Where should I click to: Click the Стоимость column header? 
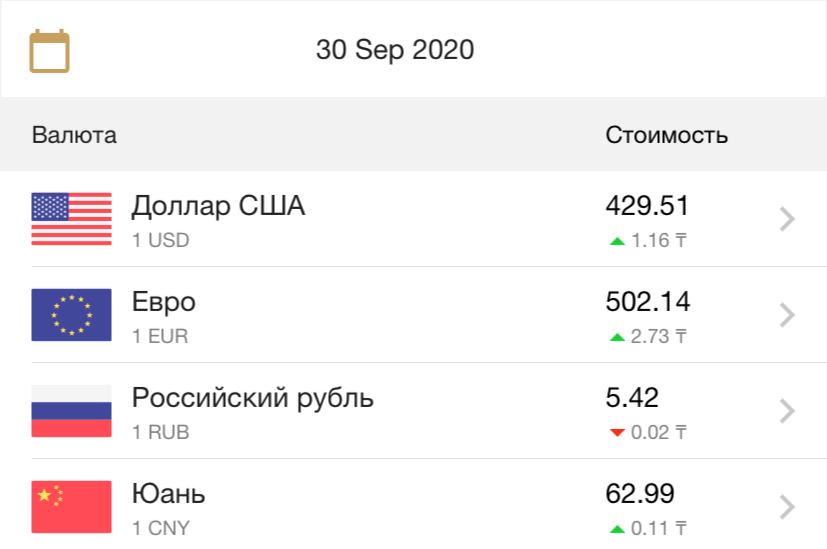click(x=667, y=135)
